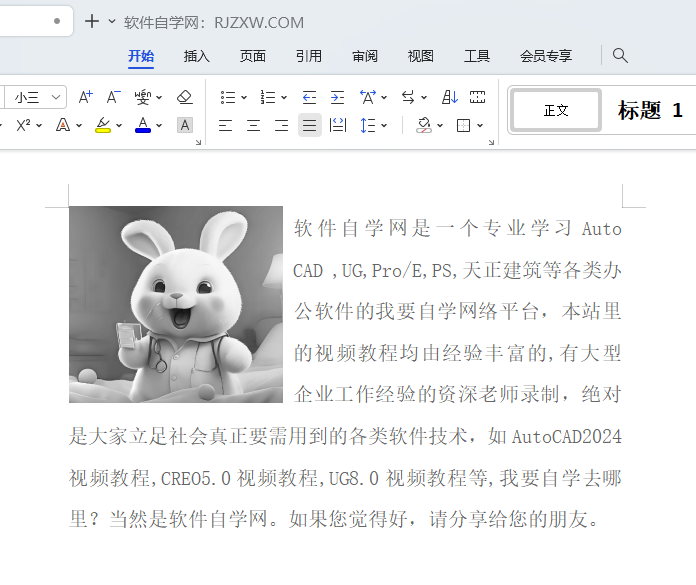Viewport: 696px width, 585px height.
Task: Clear formatting with the eraser icon
Action: click(x=184, y=97)
